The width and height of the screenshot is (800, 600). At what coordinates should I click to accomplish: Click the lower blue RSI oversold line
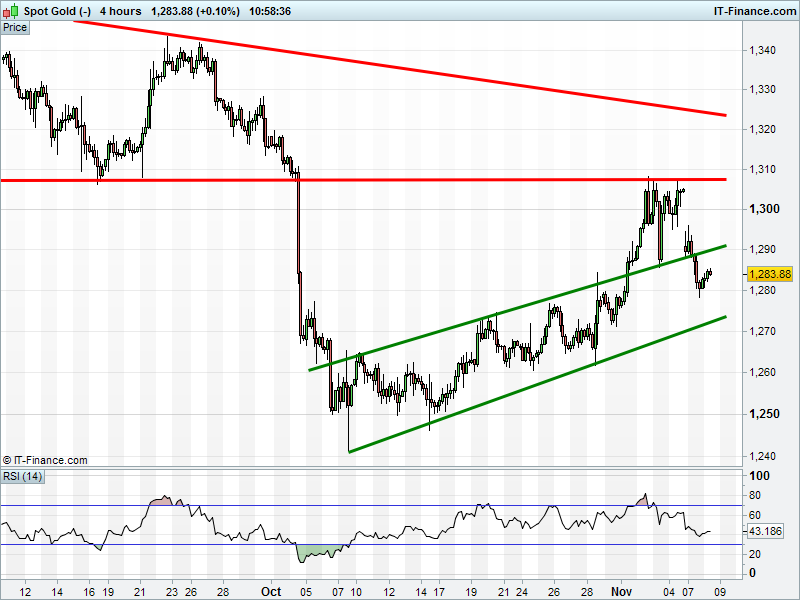pos(371,544)
